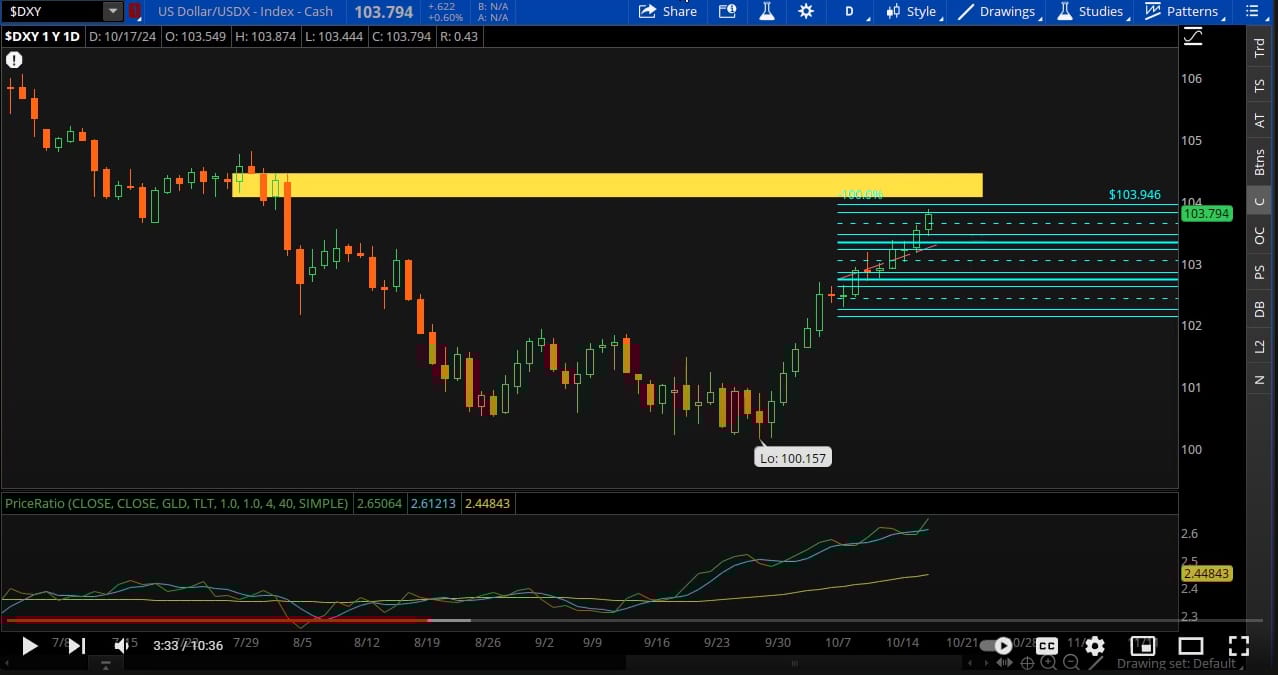Open the flask thinkScript icon next to the gear
Viewport: 1278px width, 675px height.
point(767,11)
